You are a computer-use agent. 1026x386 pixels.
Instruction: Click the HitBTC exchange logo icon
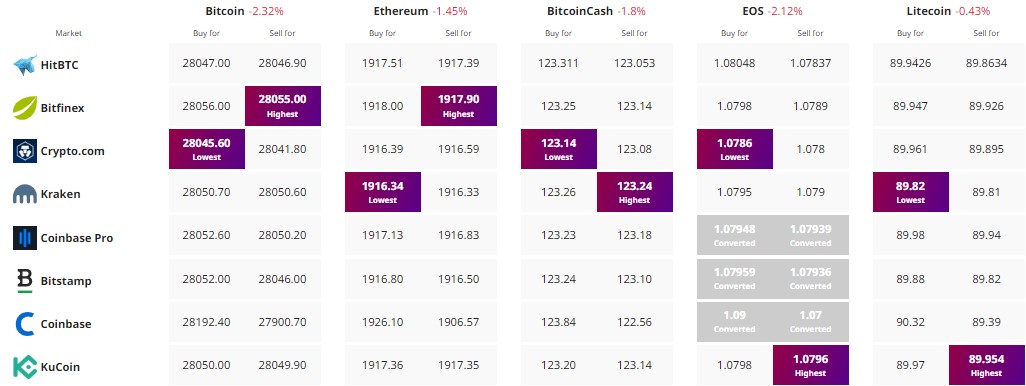(25, 64)
